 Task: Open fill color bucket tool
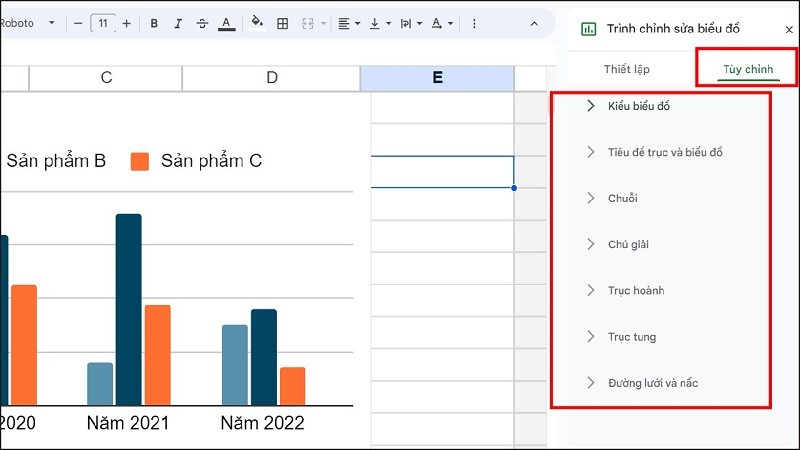[257, 22]
